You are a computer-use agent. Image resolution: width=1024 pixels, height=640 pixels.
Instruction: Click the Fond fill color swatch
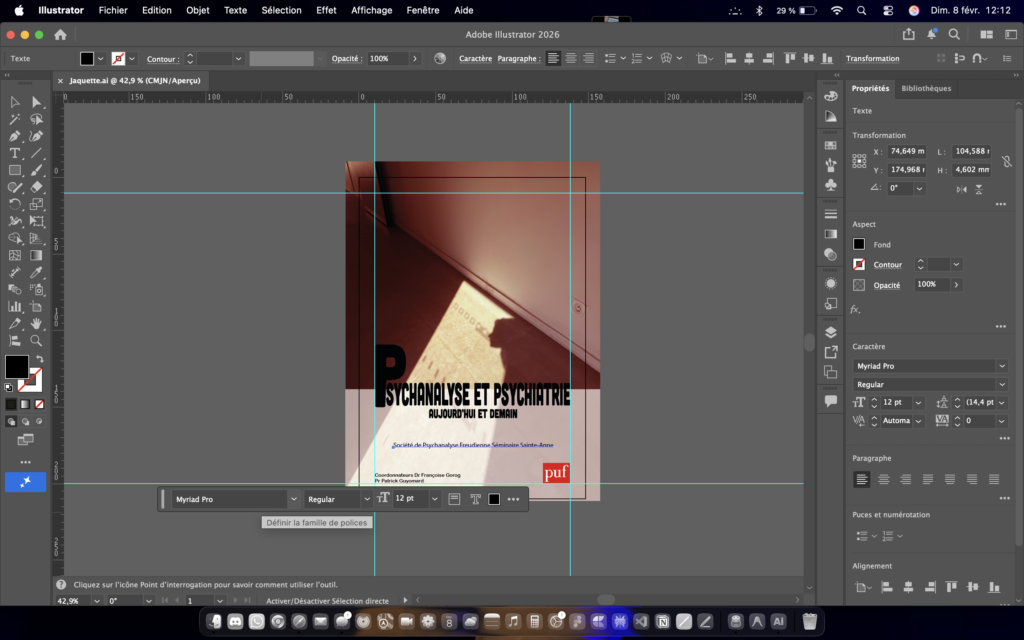(x=859, y=244)
